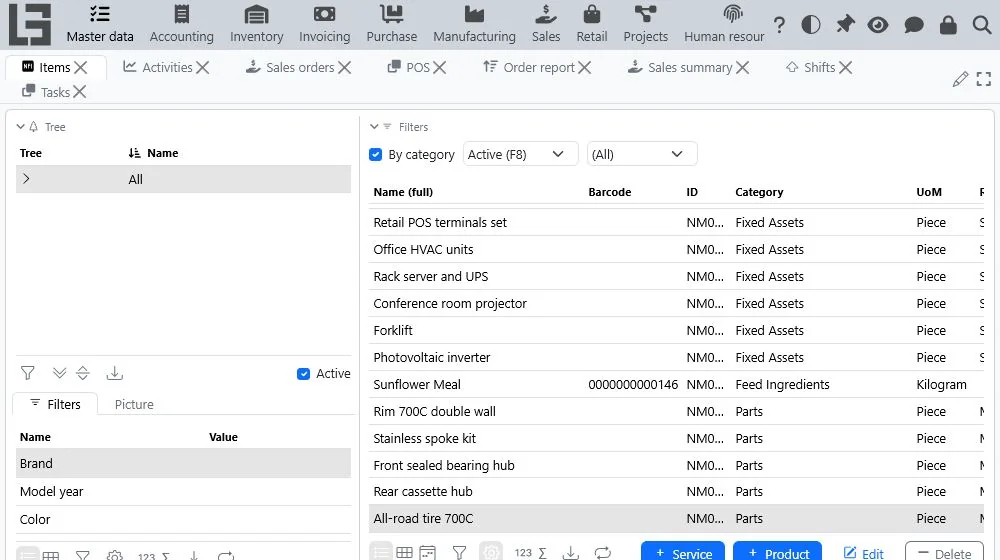The width and height of the screenshot is (1000, 560).
Task: Open the Projects module
Action: (x=645, y=25)
